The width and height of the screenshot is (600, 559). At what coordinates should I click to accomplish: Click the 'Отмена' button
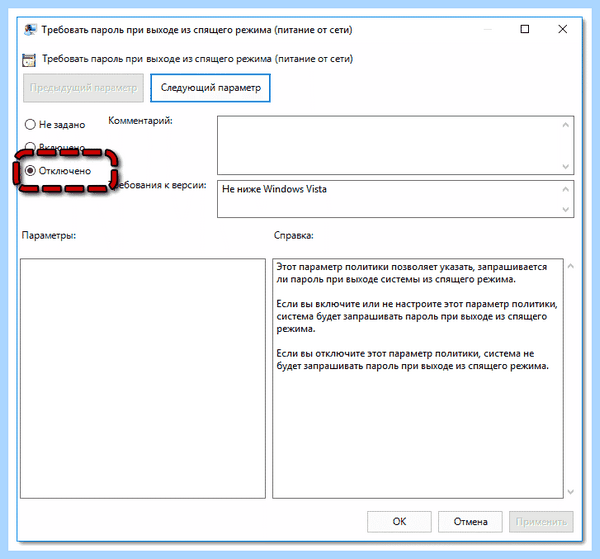[x=470, y=522]
